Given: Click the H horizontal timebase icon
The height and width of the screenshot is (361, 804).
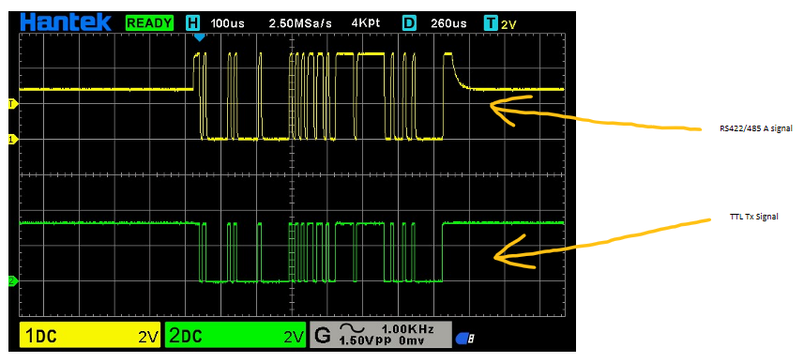Looking at the screenshot, I should [193, 23].
